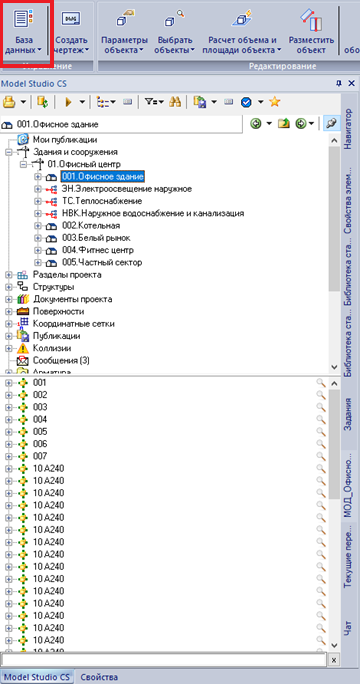Image resolution: width=360 pixels, height=684 pixels.
Task: Select 001.Офисное здание in the tree
Action: coord(103,177)
